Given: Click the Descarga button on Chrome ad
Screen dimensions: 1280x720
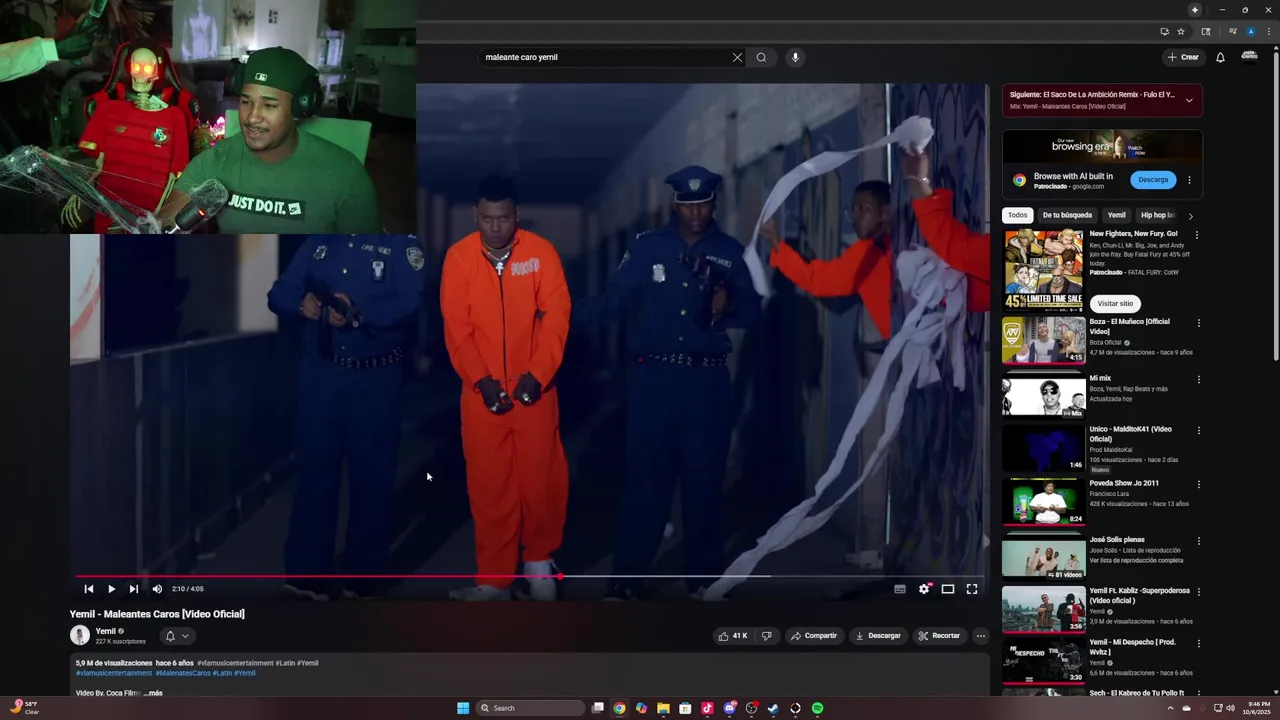Looking at the screenshot, I should pos(1153,180).
